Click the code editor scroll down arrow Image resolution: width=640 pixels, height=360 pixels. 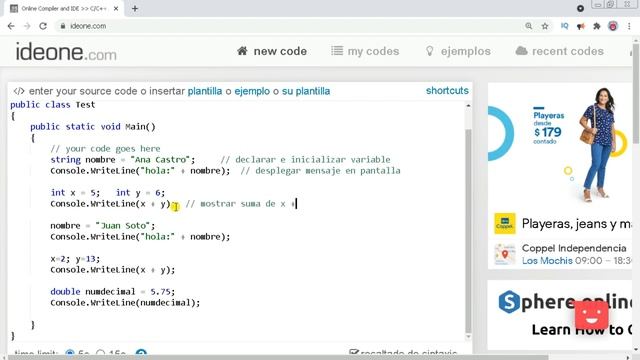[x=468, y=337]
